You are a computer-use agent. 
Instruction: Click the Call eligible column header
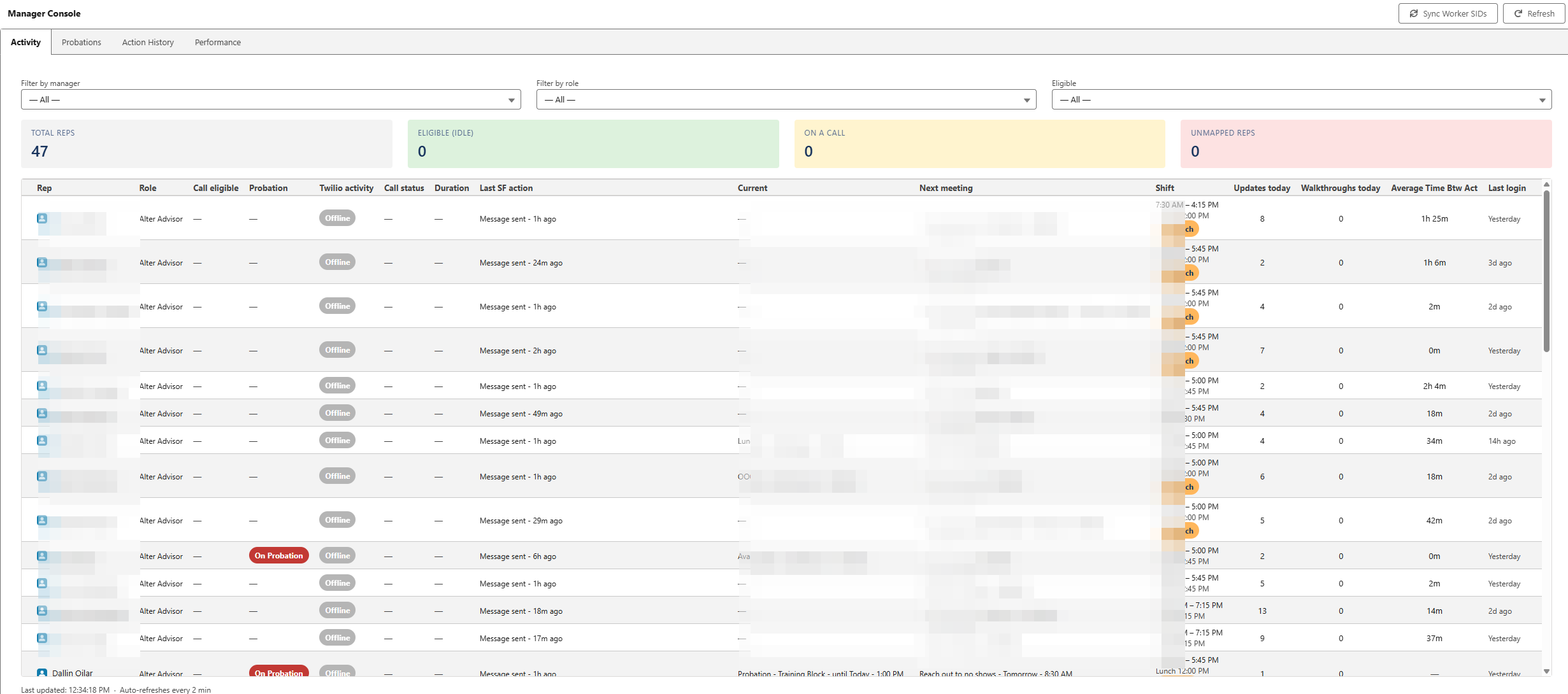coord(216,188)
